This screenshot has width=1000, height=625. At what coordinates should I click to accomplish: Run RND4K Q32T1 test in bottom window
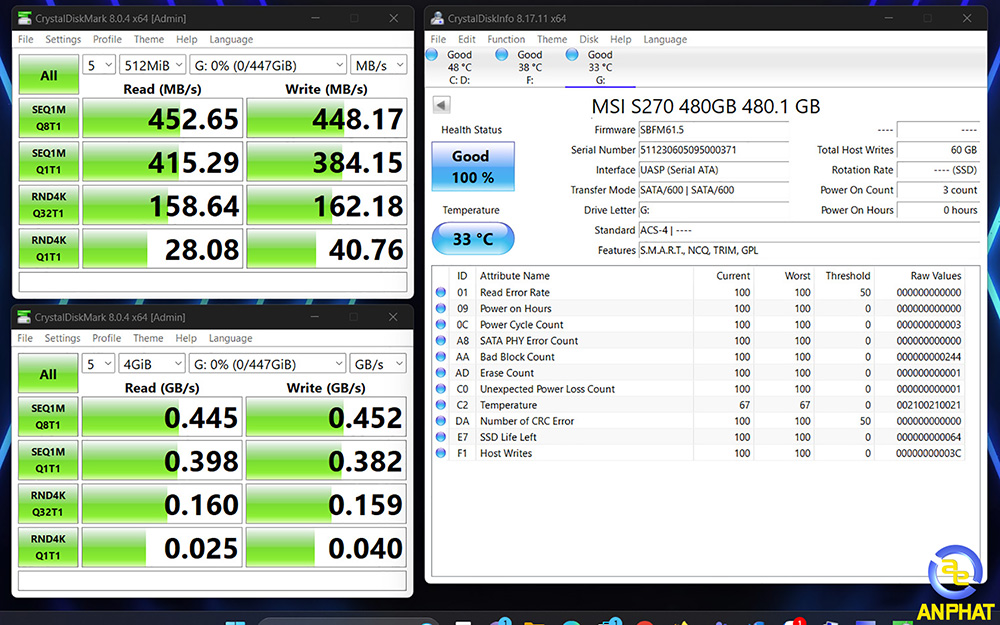pos(48,503)
